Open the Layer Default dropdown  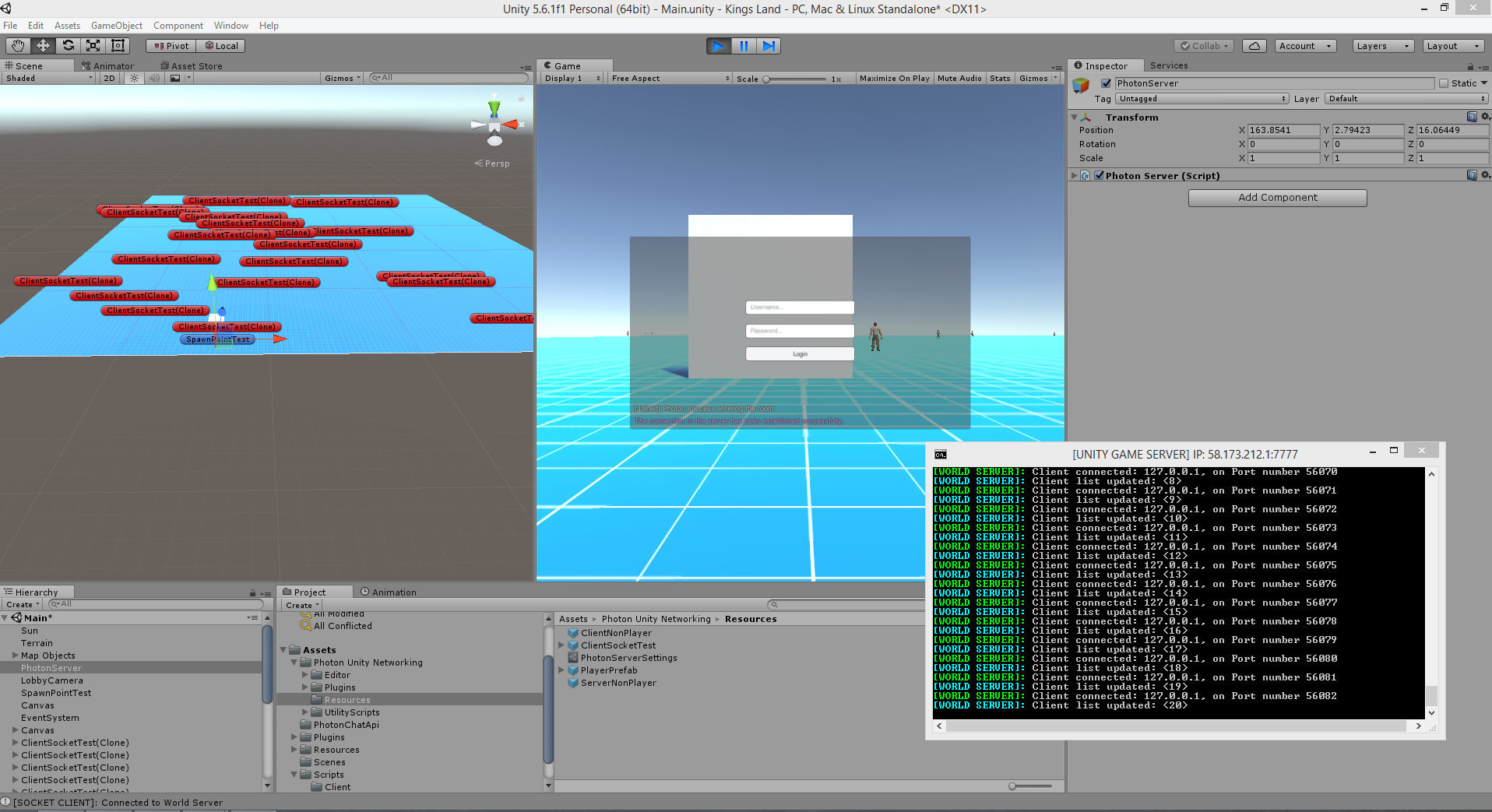tap(1406, 99)
